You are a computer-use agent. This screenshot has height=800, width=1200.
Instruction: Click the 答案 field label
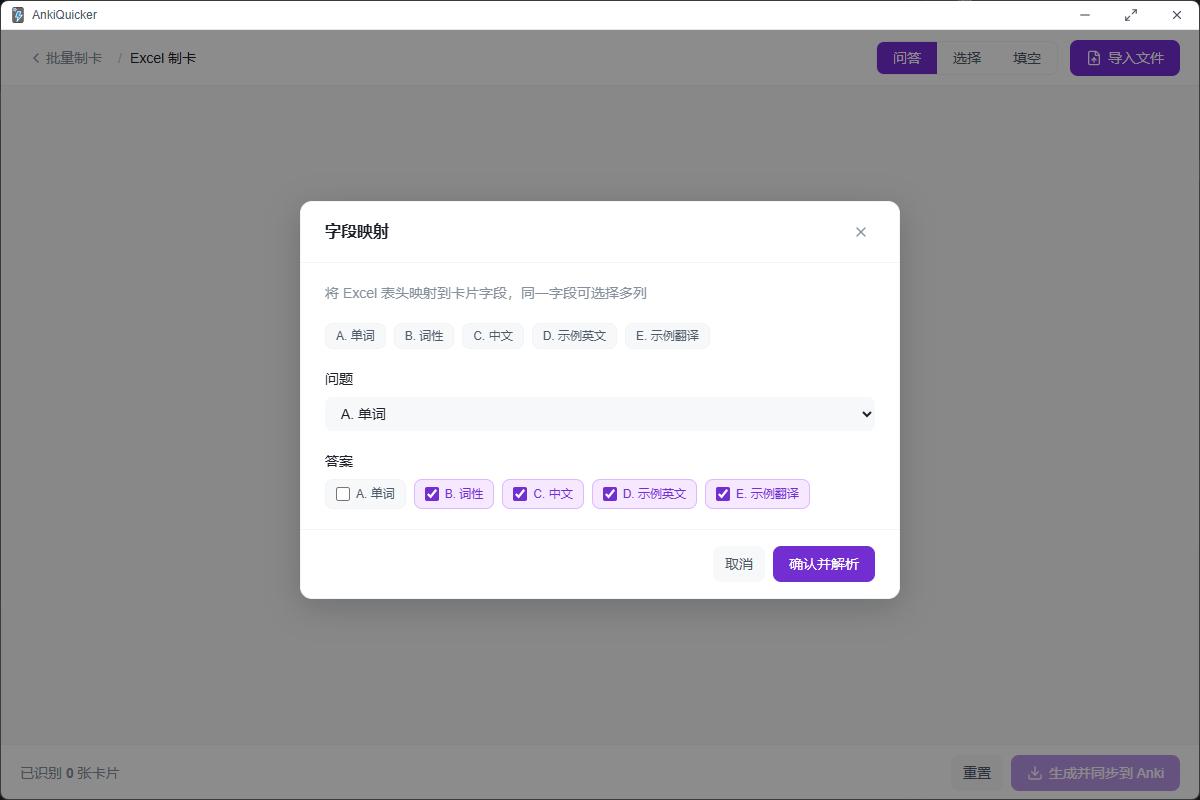click(x=339, y=461)
